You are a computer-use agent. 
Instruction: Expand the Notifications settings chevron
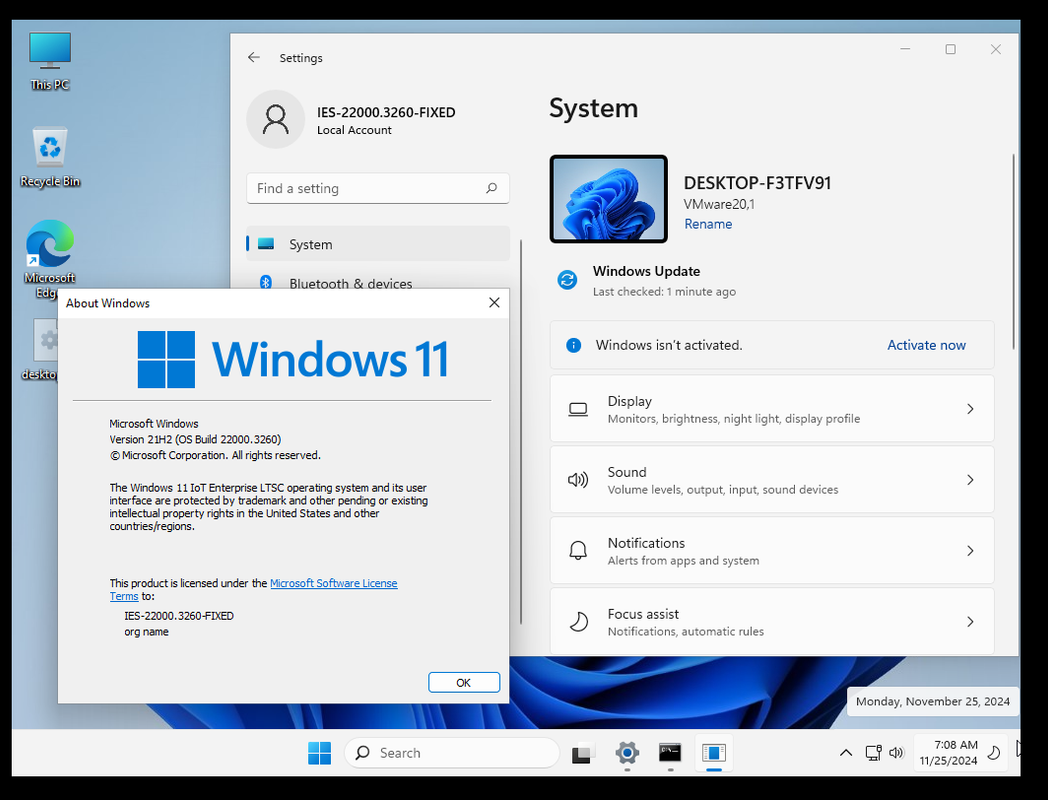point(970,551)
